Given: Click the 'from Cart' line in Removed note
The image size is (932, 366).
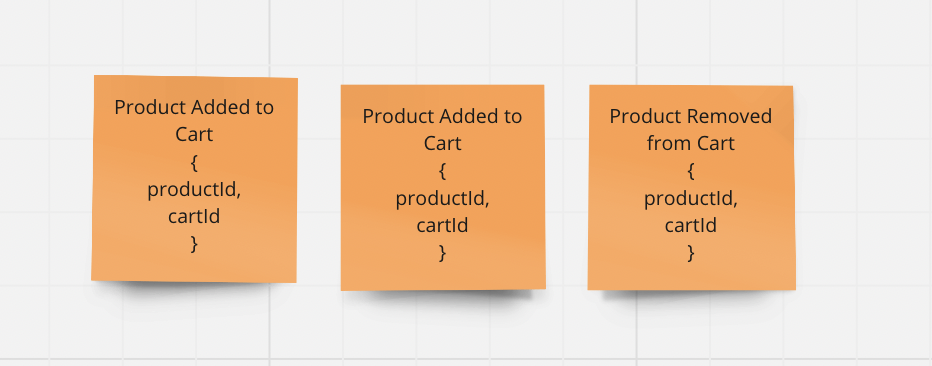Looking at the screenshot, I should (691, 143).
